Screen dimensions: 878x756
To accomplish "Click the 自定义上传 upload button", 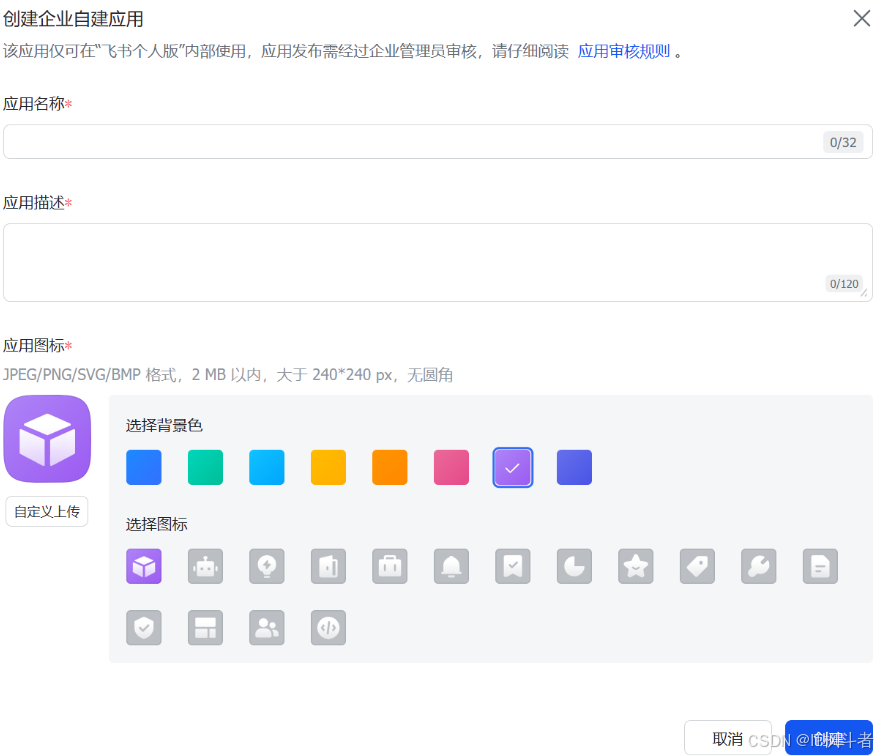I will click(46, 511).
